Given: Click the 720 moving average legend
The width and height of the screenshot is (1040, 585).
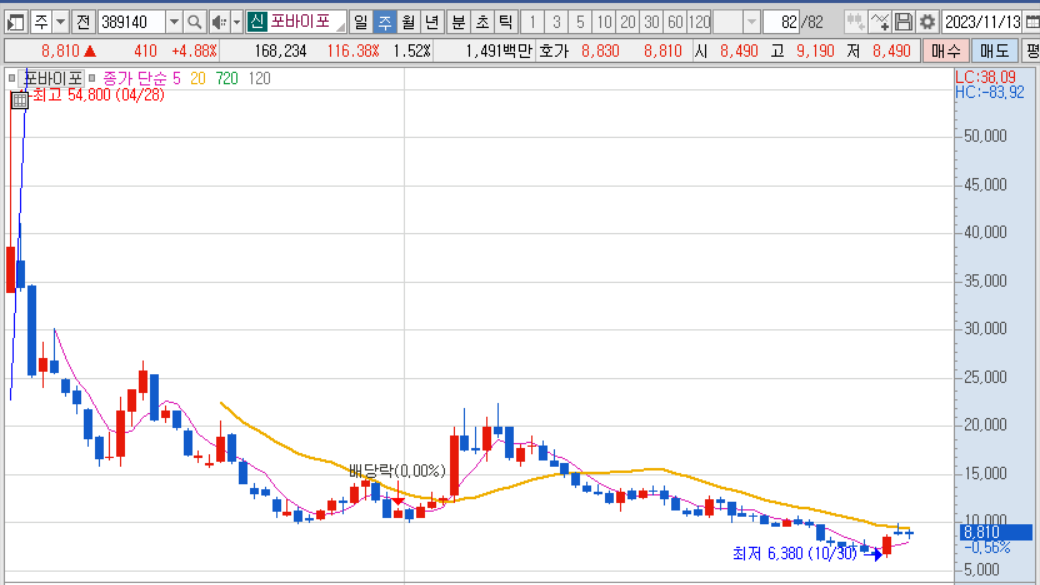Looking at the screenshot, I should tap(227, 78).
